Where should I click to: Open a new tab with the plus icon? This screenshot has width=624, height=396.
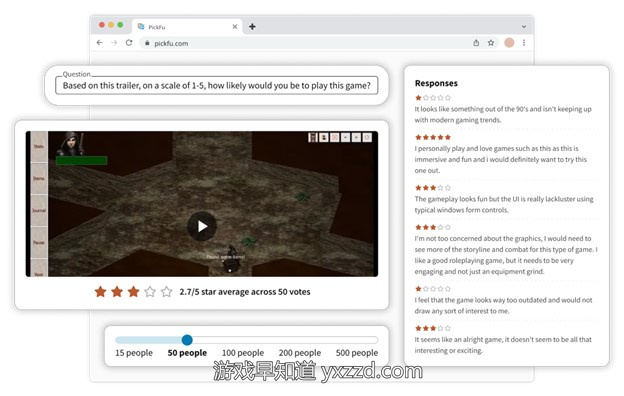(252, 27)
